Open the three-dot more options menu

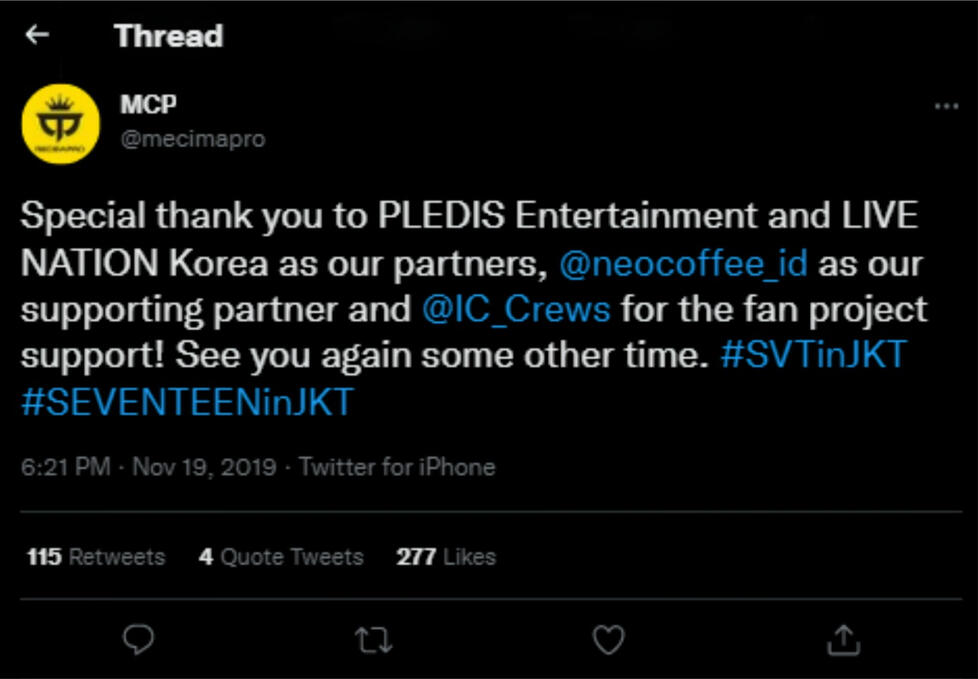pos(945,106)
